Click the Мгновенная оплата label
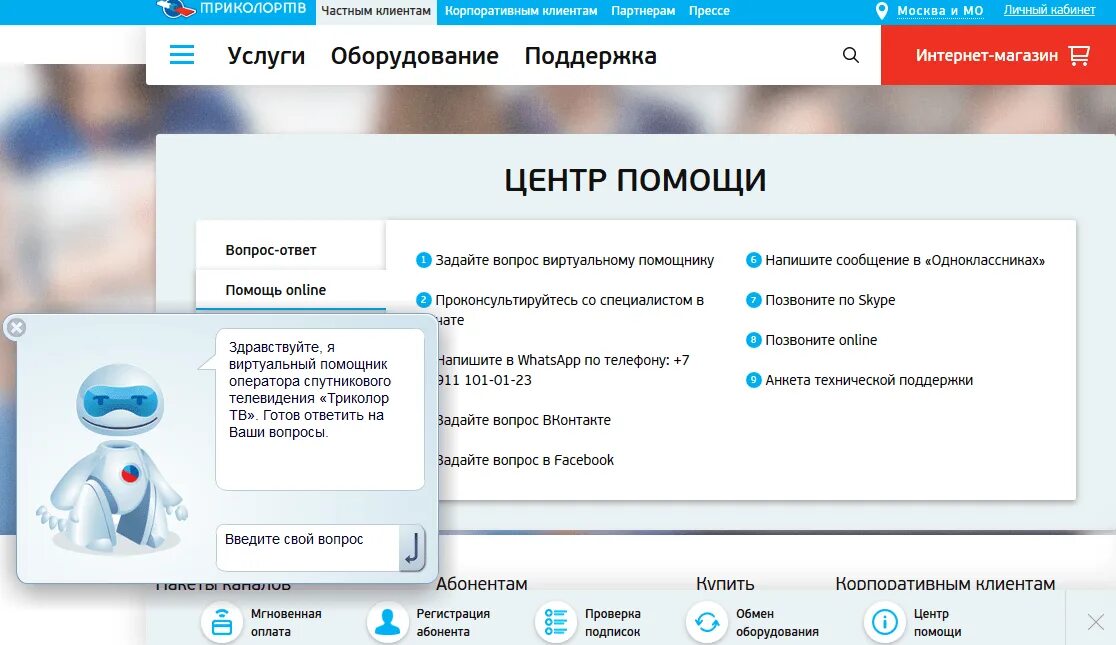The height and width of the screenshot is (645, 1116). [x=286, y=622]
